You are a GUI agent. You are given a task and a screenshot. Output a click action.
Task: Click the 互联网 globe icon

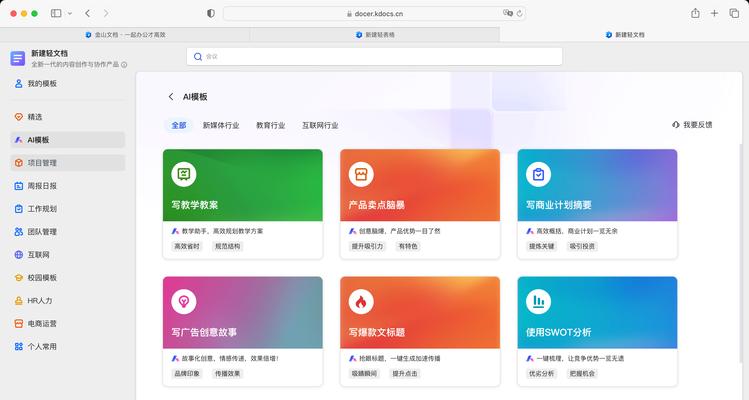click(19, 255)
